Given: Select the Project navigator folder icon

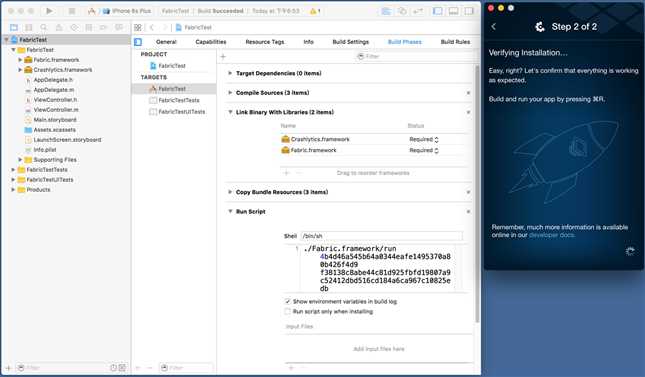Looking at the screenshot, I should [x=14, y=28].
